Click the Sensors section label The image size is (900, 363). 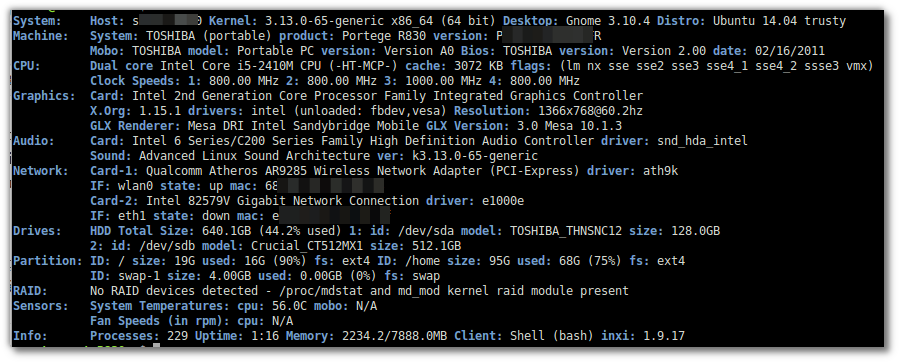[x=40, y=306]
